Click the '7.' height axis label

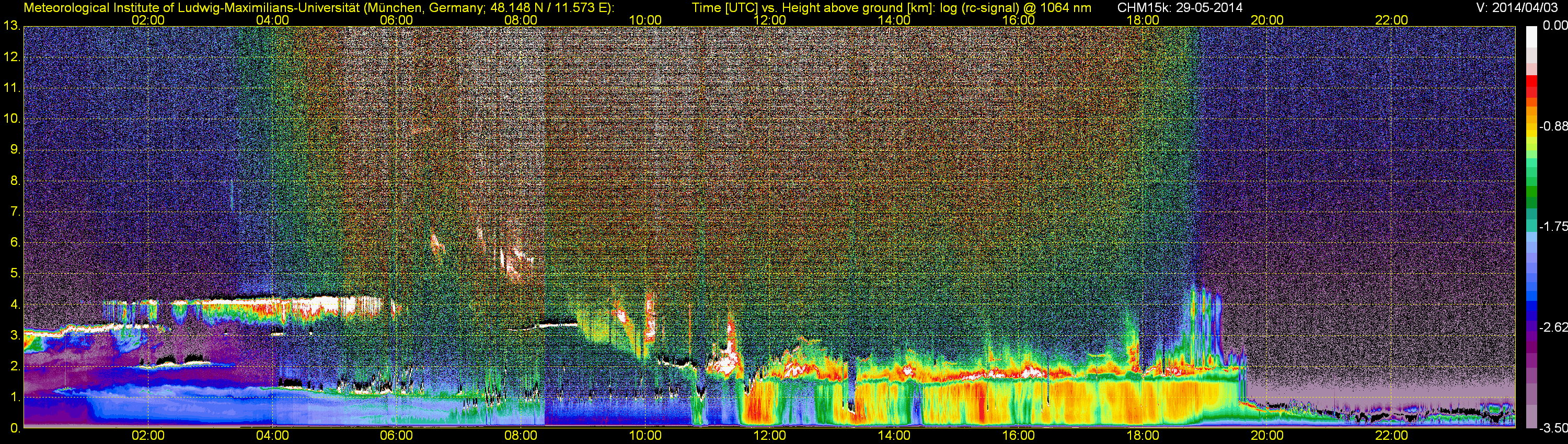point(15,212)
